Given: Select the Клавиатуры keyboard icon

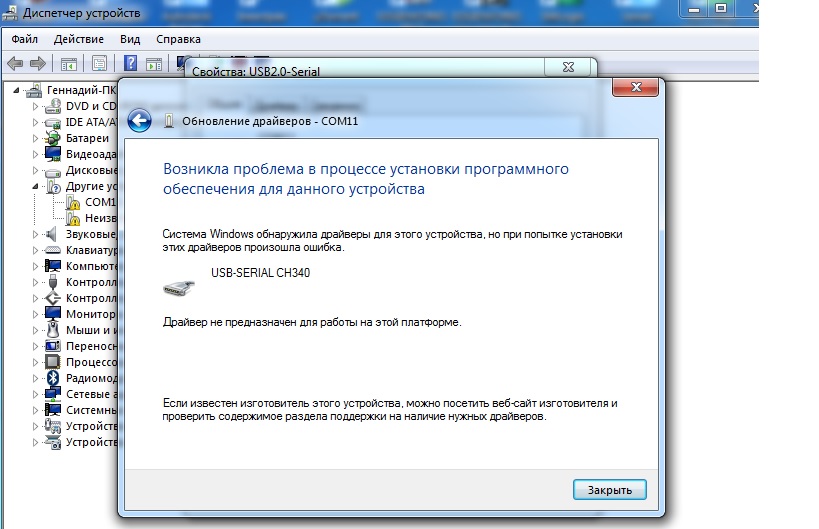Looking at the screenshot, I should (x=53, y=250).
